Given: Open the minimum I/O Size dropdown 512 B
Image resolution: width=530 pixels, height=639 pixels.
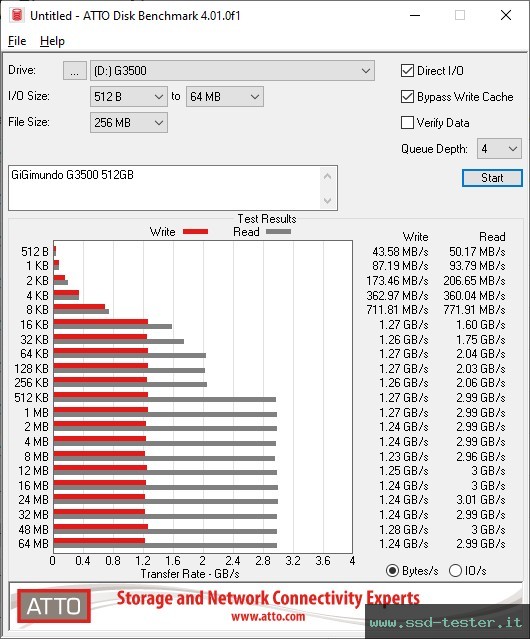Looking at the screenshot, I should click(129, 97).
